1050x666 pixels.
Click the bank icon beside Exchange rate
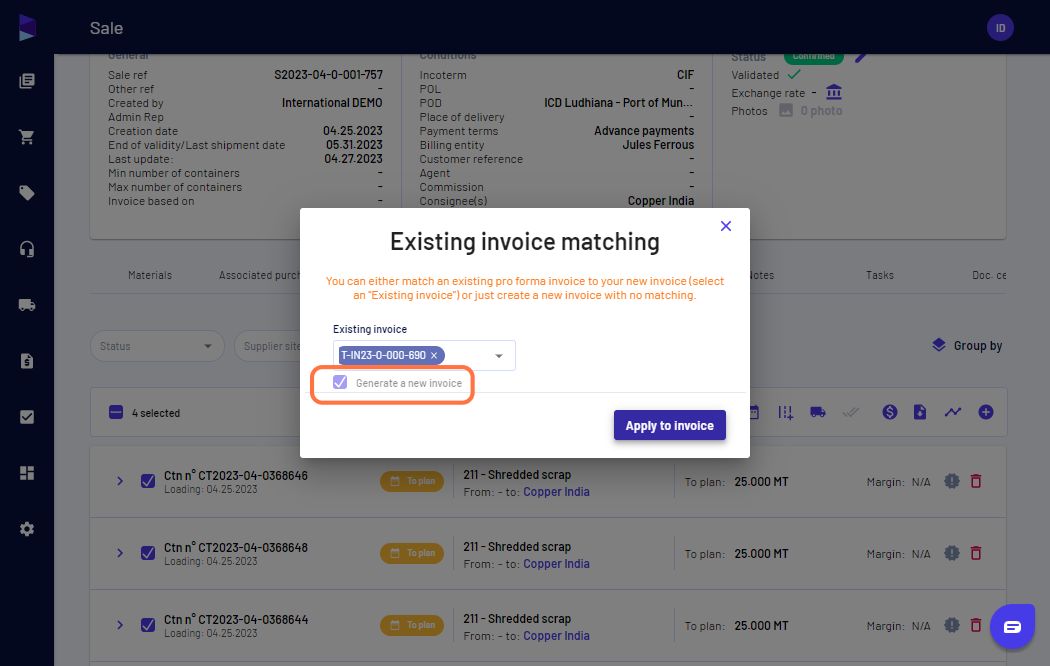click(834, 92)
